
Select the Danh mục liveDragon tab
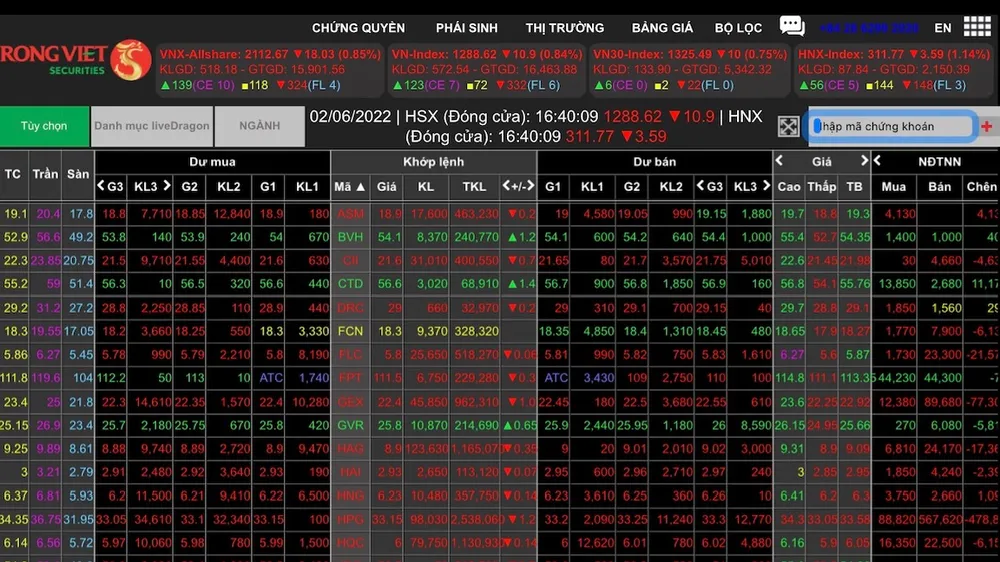(x=152, y=126)
